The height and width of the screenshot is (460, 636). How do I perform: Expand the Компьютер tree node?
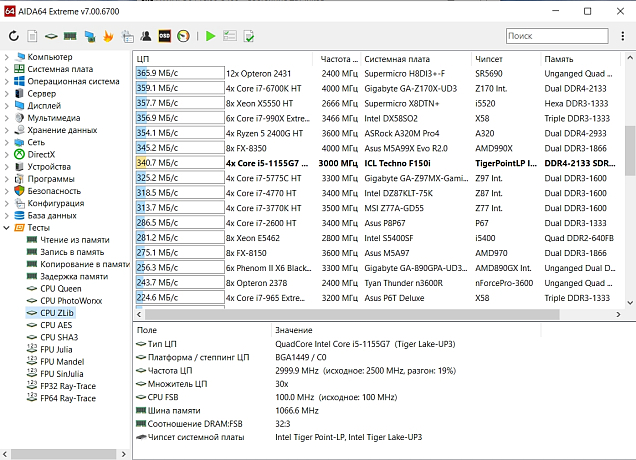pos(7,57)
